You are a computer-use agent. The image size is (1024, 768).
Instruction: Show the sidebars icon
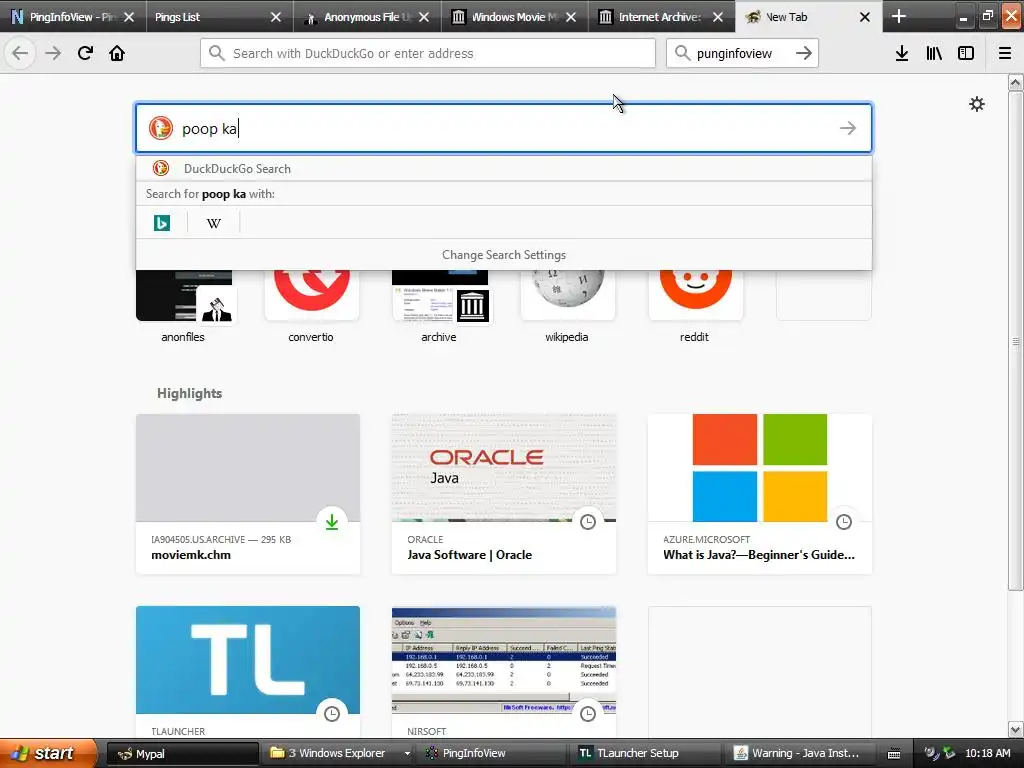click(x=966, y=53)
